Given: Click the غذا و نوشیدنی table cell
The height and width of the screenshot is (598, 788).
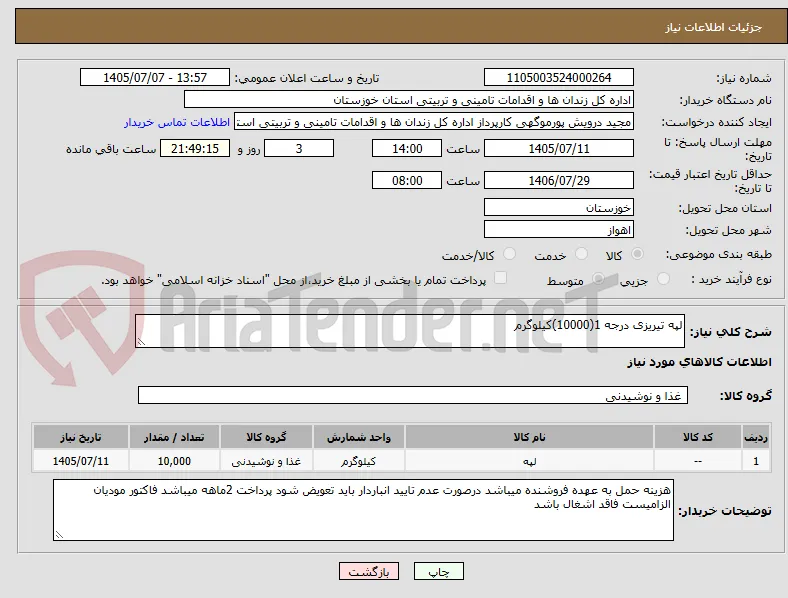Looking at the screenshot, I should click(266, 461).
